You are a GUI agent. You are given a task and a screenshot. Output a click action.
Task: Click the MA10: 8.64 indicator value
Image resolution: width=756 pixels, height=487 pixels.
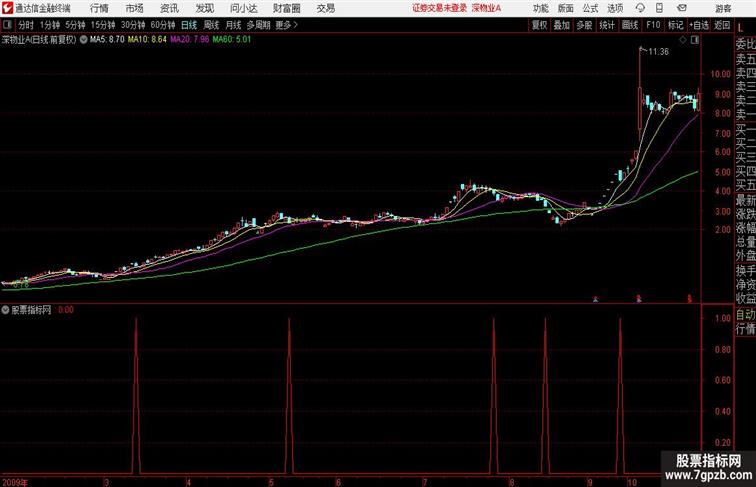tap(147, 40)
